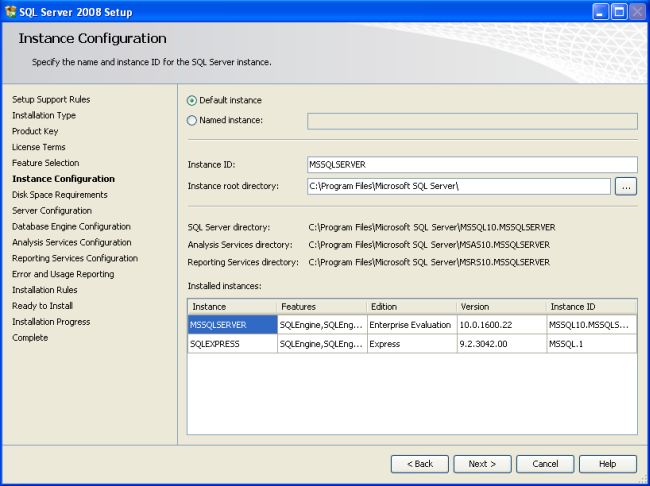Click the Next > button
Viewport: 650px width, 486px height.
(483, 464)
